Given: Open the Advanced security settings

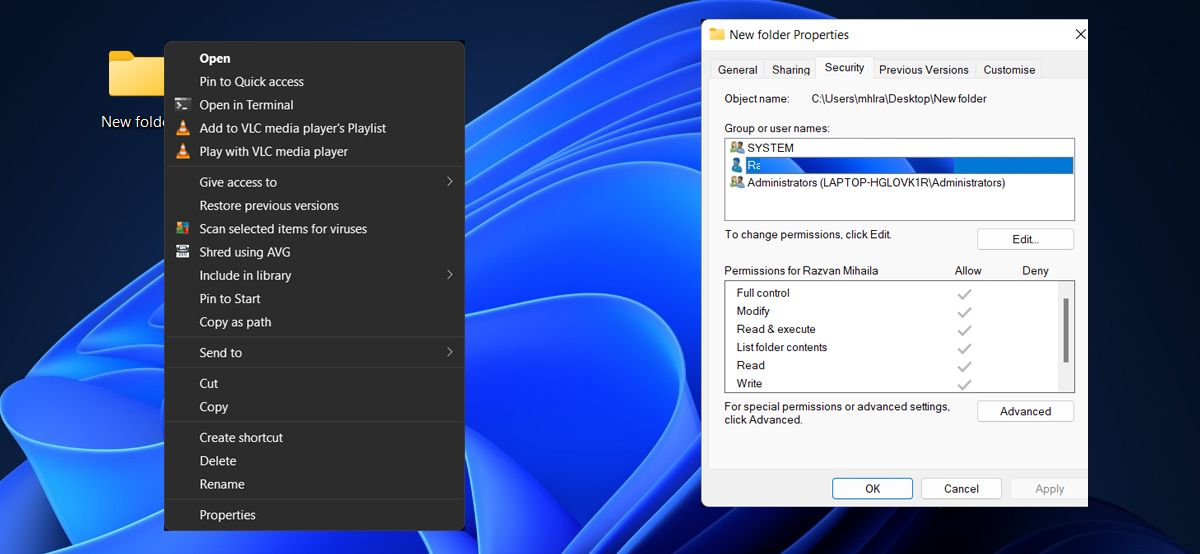Looking at the screenshot, I should pos(1025,411).
